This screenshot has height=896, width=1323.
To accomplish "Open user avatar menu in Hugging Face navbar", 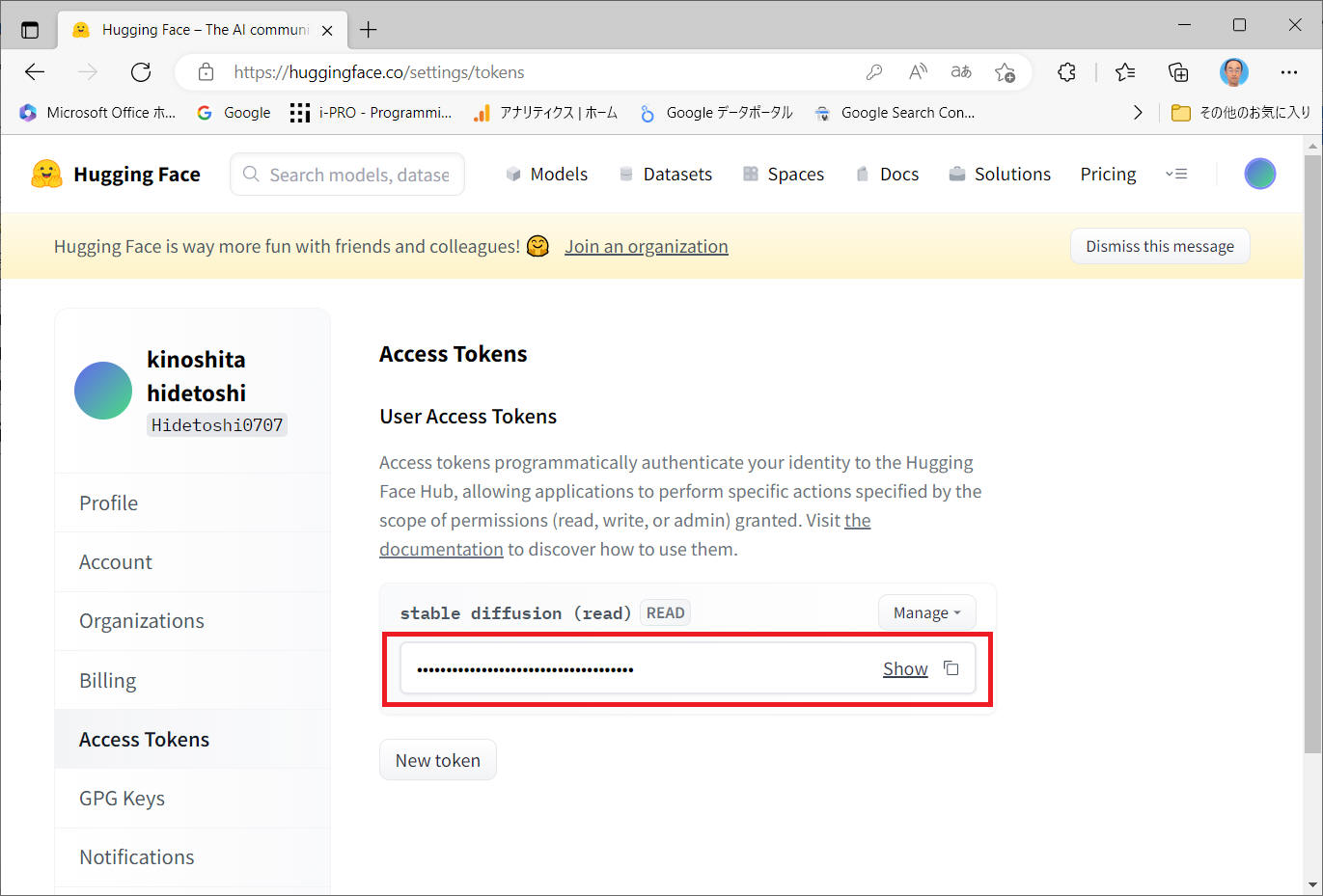I will tap(1259, 174).
